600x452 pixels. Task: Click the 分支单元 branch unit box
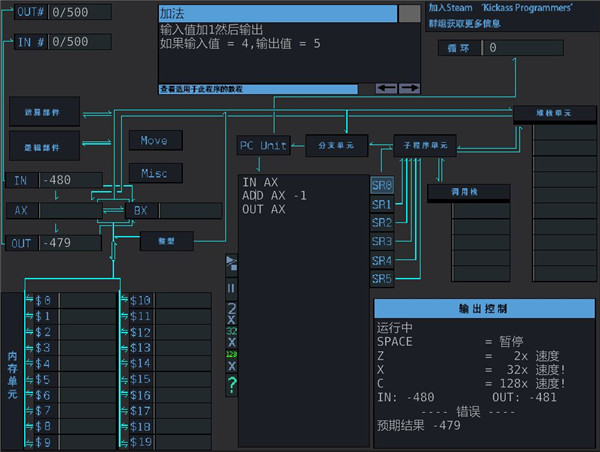pos(336,145)
